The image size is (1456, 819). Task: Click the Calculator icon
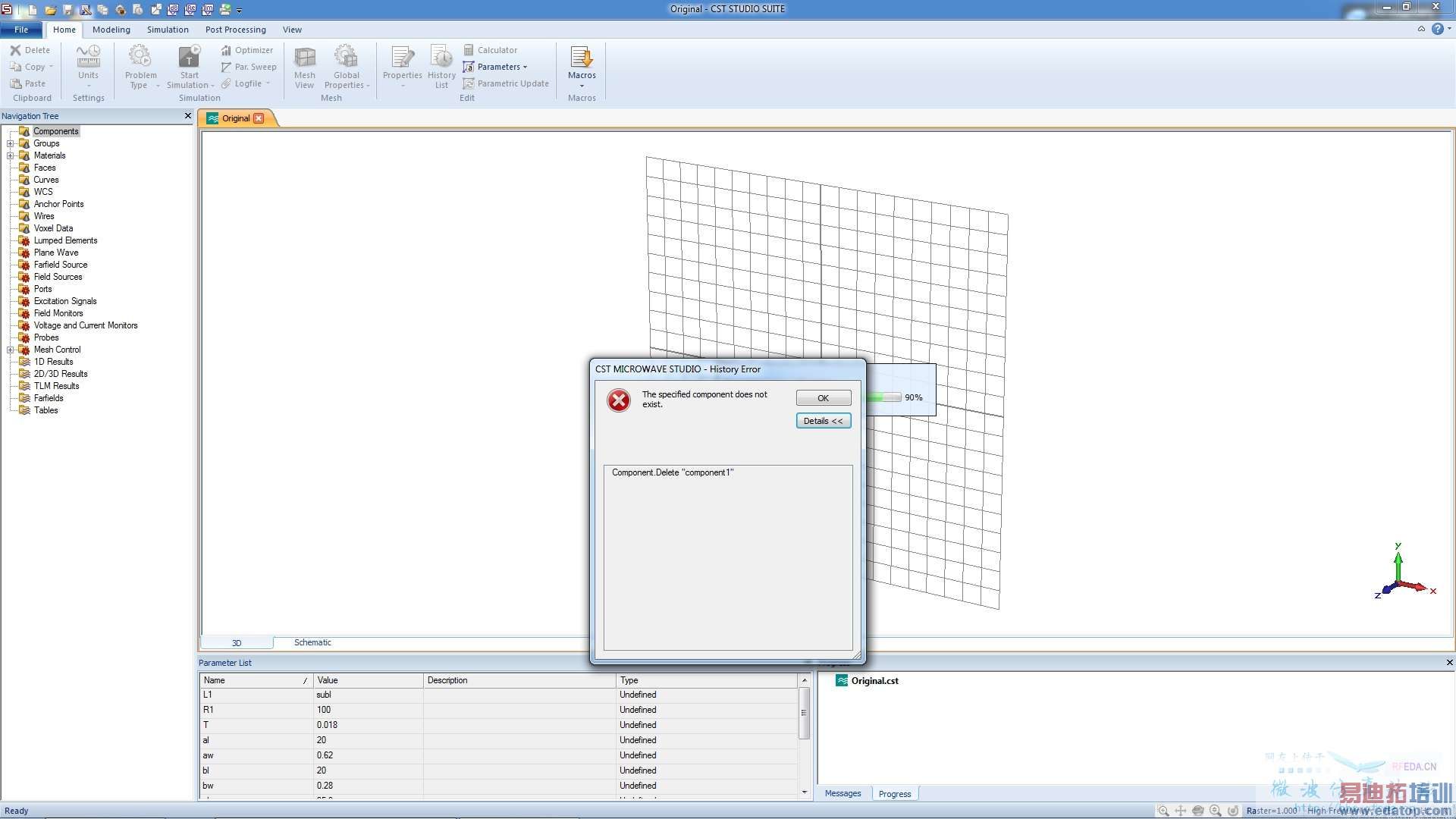[469, 50]
